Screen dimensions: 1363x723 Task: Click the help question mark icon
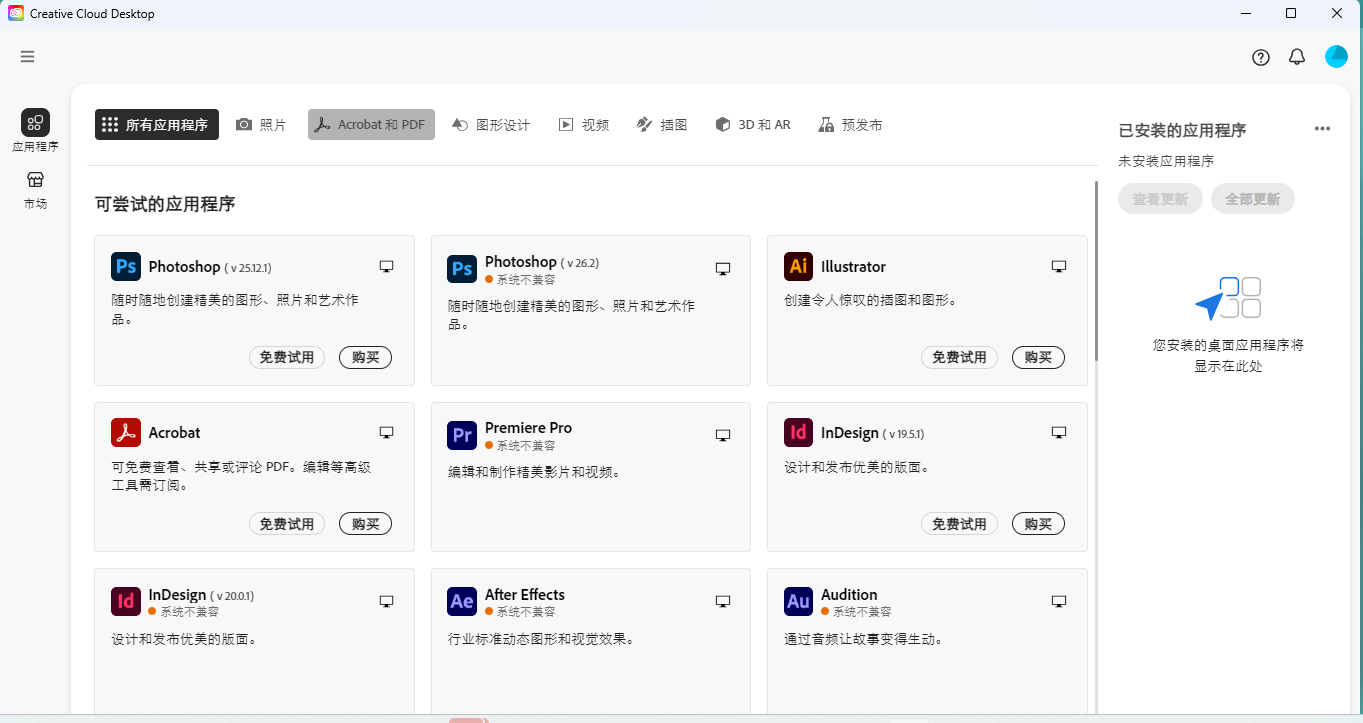pos(1261,57)
